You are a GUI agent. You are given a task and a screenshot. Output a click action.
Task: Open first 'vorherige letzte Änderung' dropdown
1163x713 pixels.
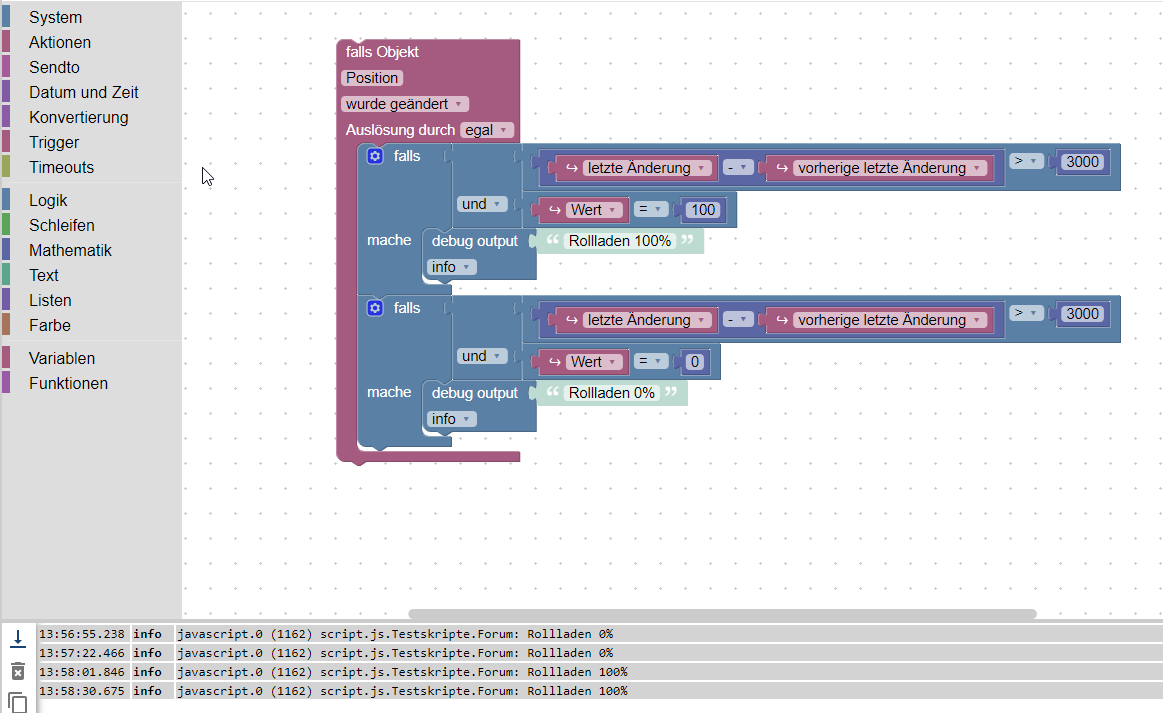pyautogui.click(x=890, y=168)
